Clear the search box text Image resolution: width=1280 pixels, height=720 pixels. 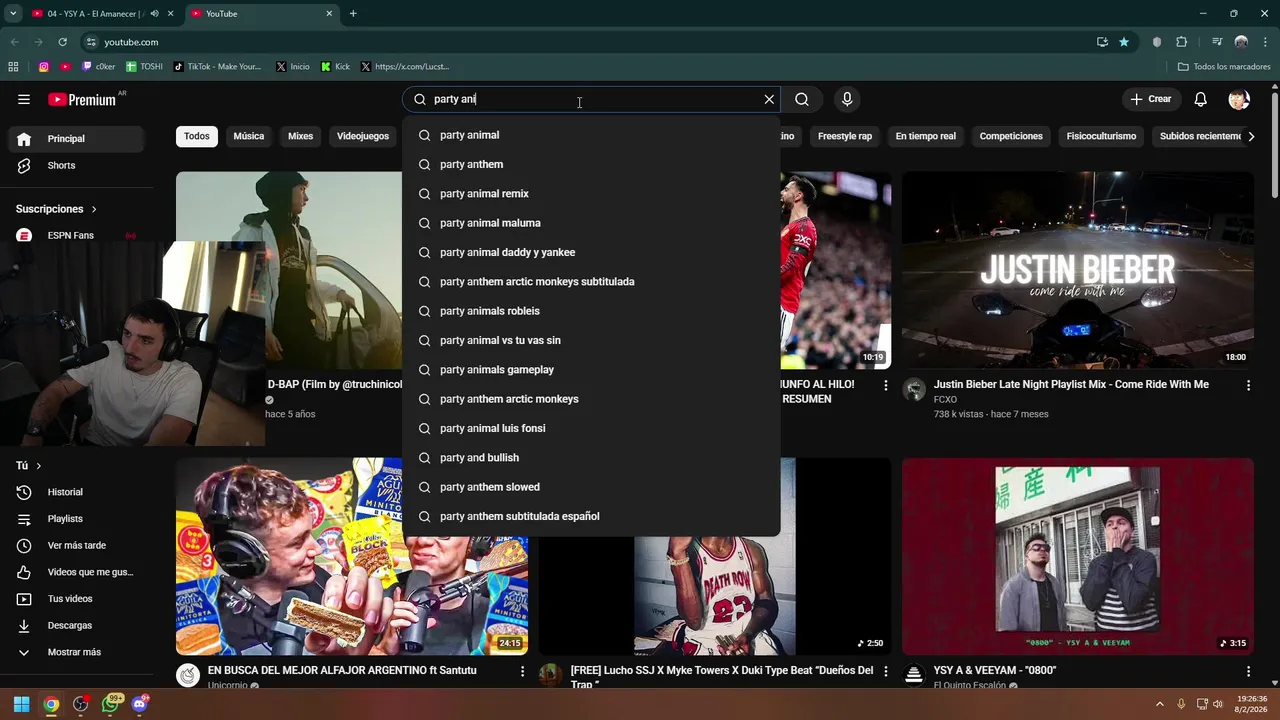click(769, 99)
